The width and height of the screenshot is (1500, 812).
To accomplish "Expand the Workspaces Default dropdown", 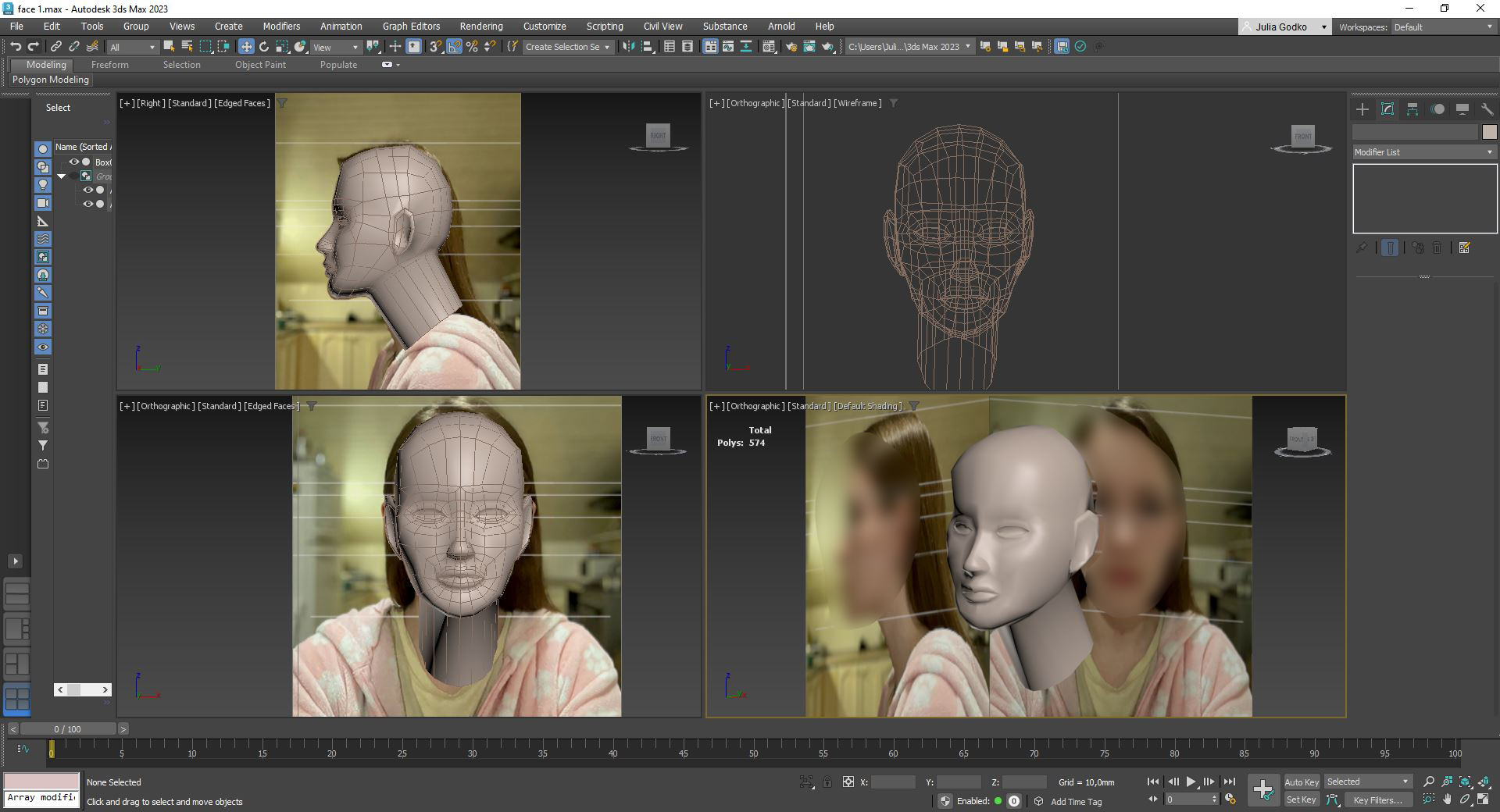I will (1442, 27).
